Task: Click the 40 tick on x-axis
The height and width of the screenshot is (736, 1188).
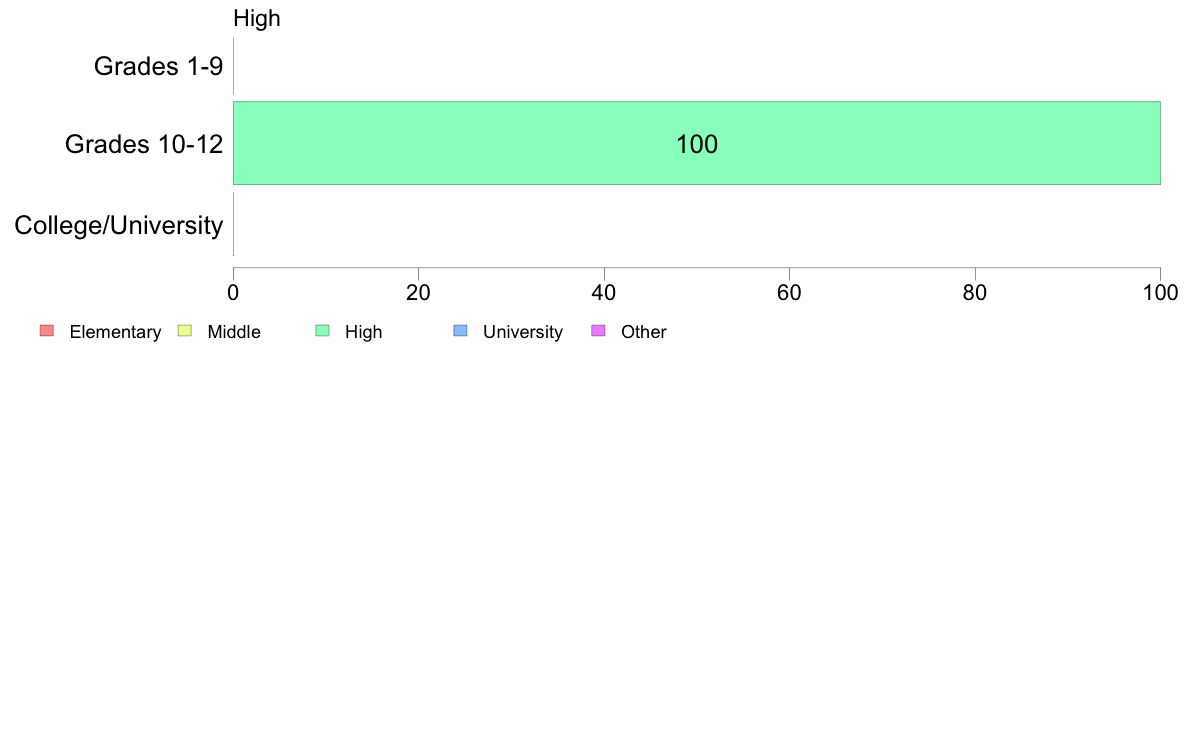Action: [x=604, y=293]
